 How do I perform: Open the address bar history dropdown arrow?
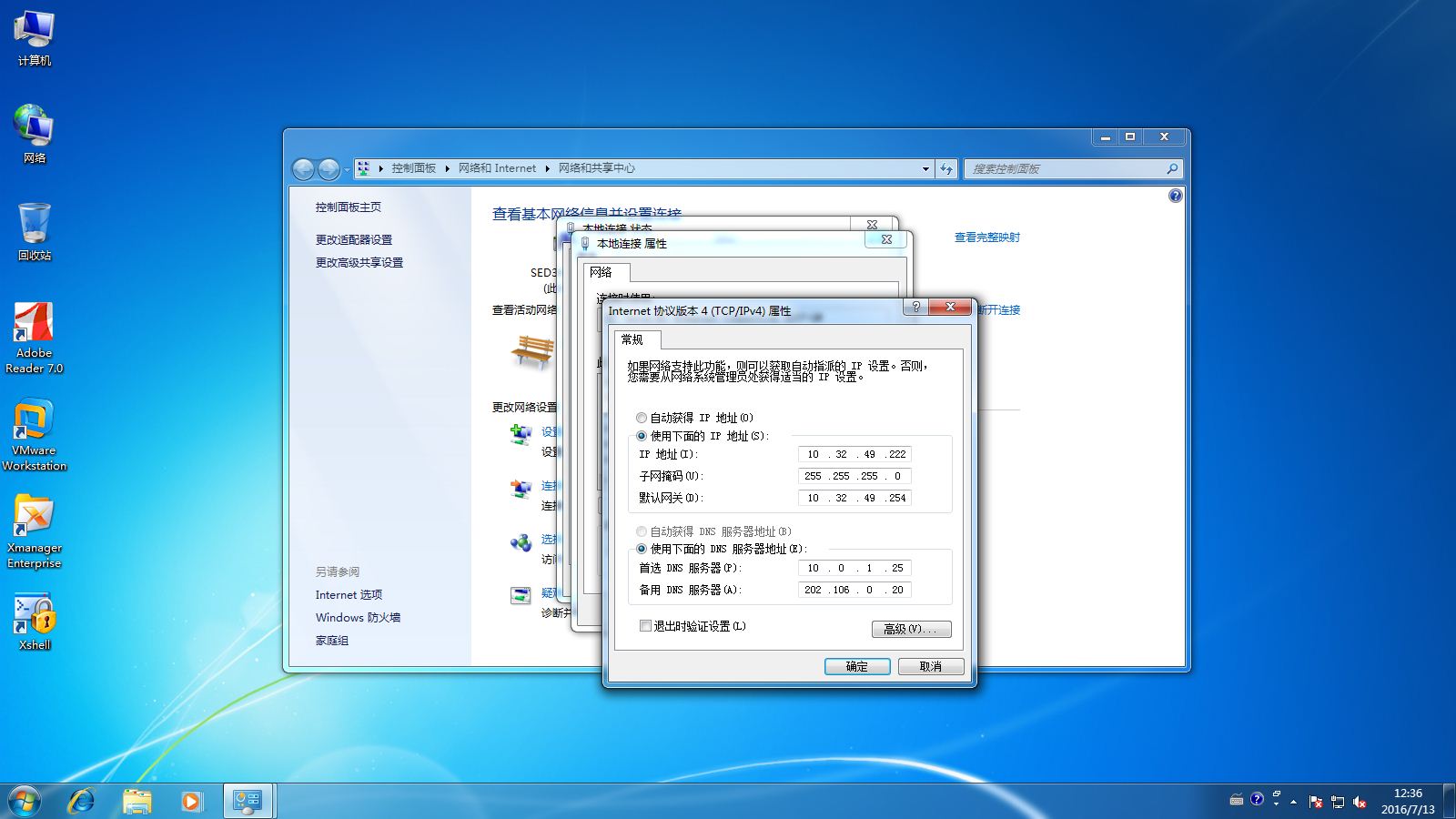click(x=925, y=168)
